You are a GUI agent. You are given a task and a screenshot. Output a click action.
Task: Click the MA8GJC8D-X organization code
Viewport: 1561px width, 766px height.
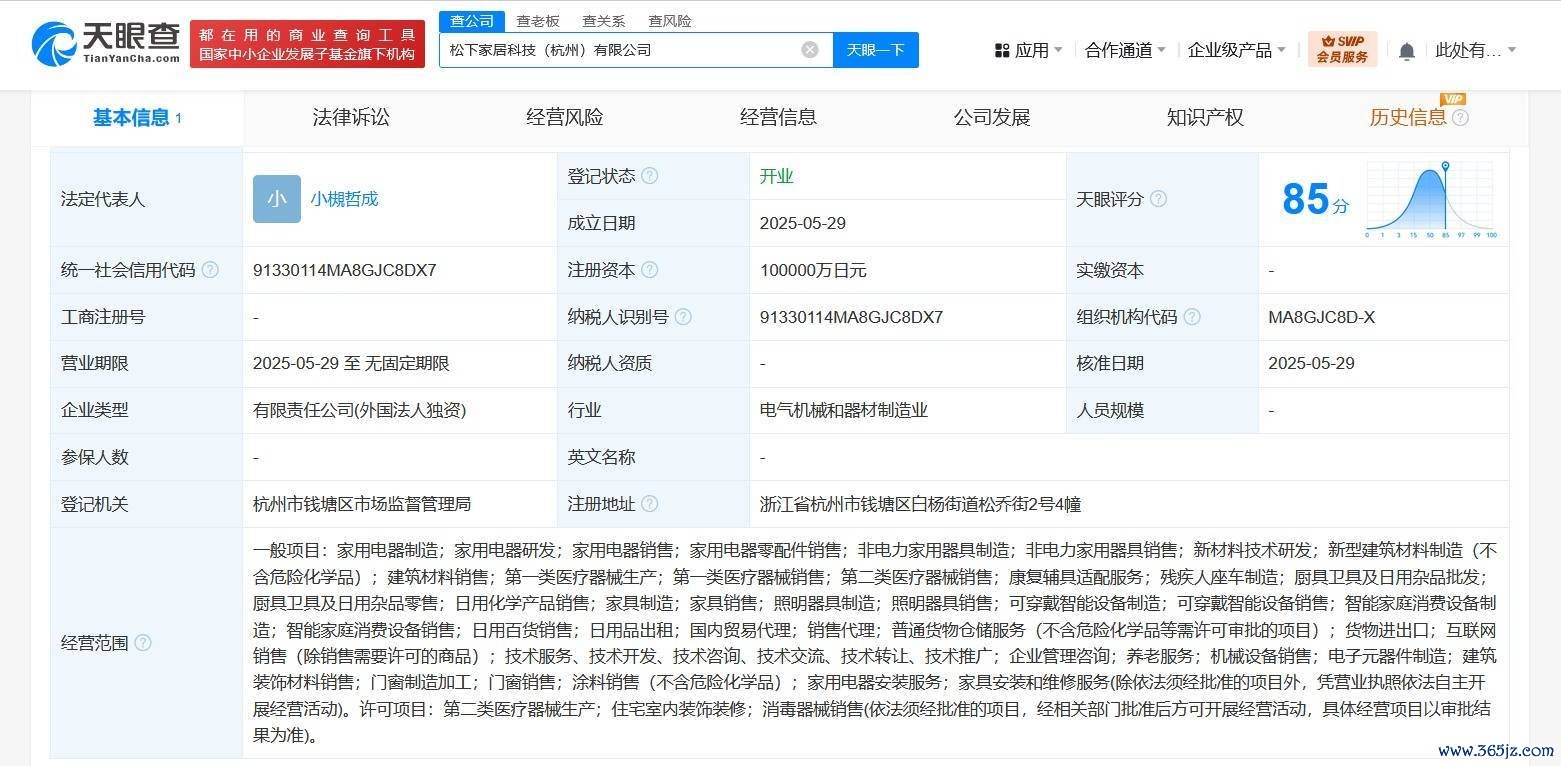pos(1321,317)
